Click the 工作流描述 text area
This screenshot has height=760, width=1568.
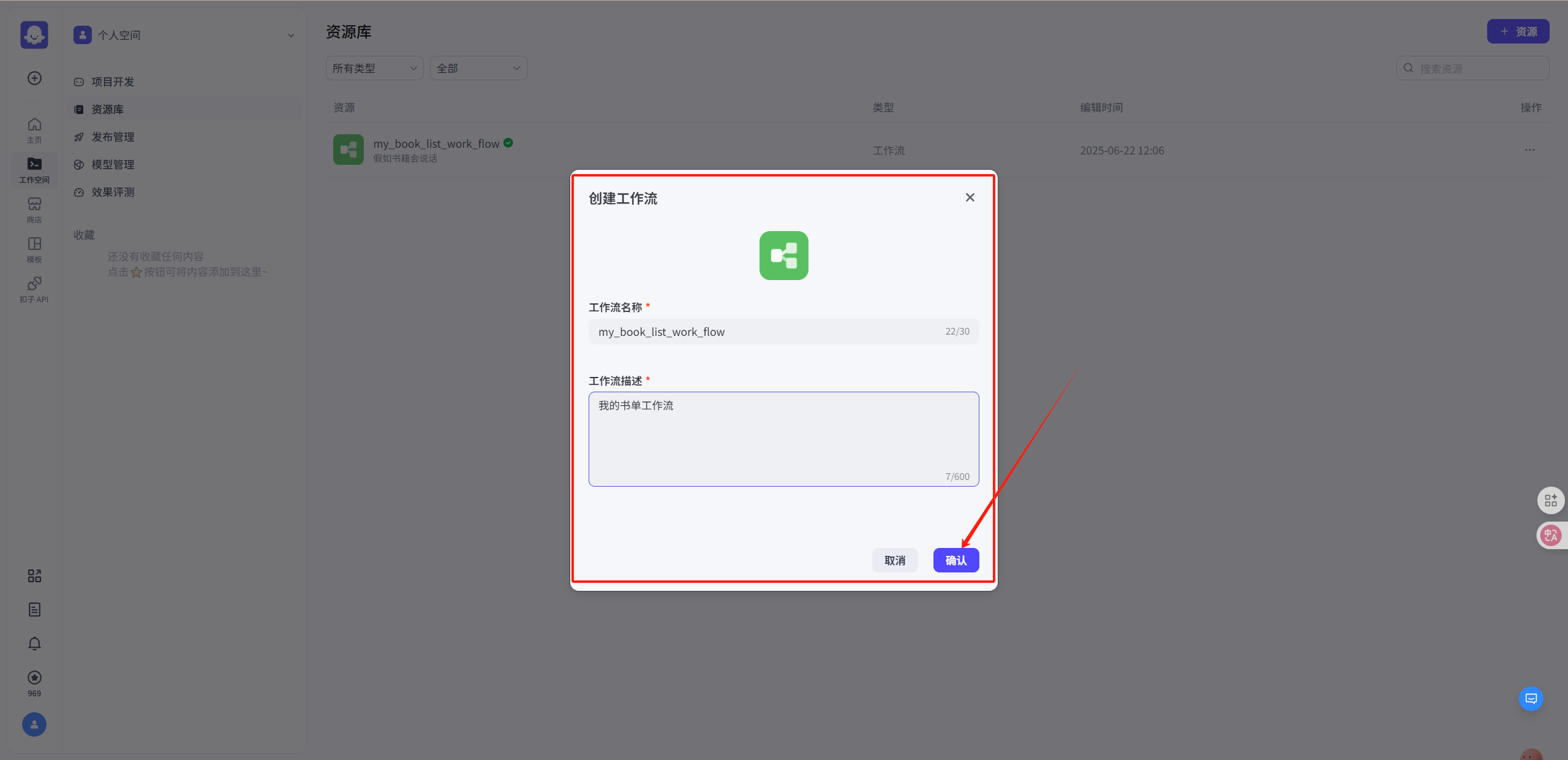[783, 439]
